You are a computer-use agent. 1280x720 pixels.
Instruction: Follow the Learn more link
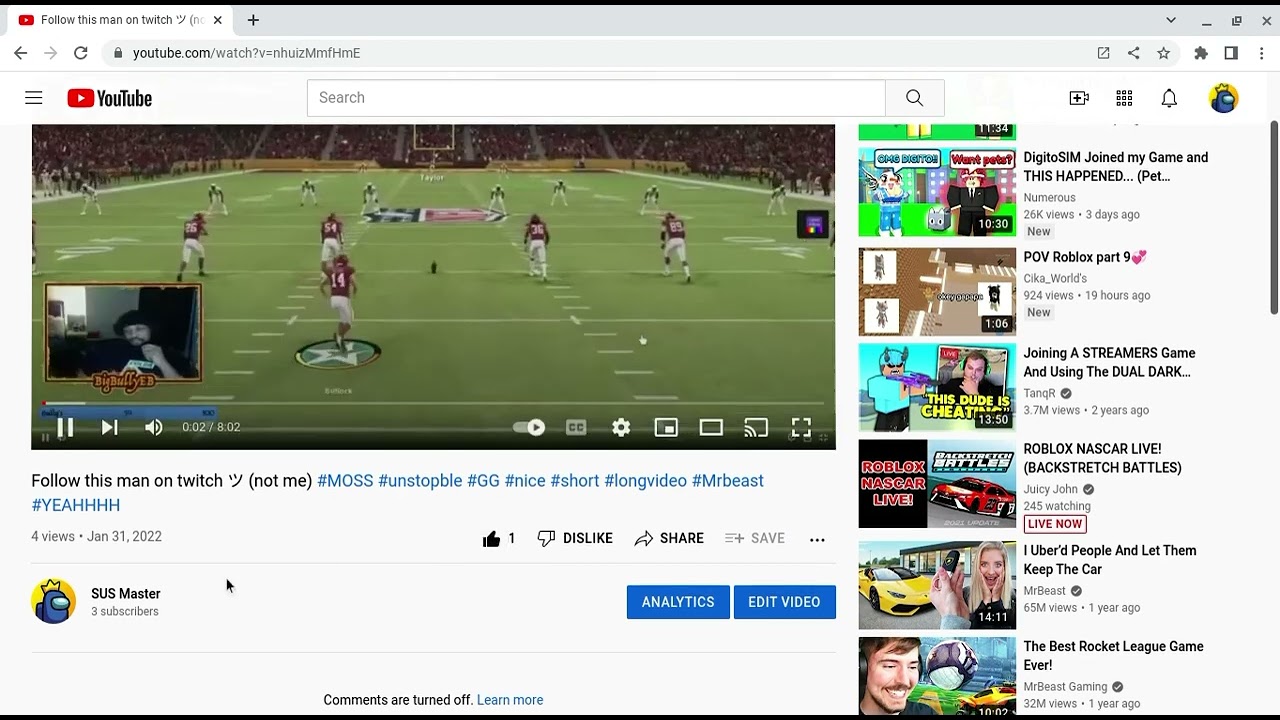pyautogui.click(x=510, y=700)
